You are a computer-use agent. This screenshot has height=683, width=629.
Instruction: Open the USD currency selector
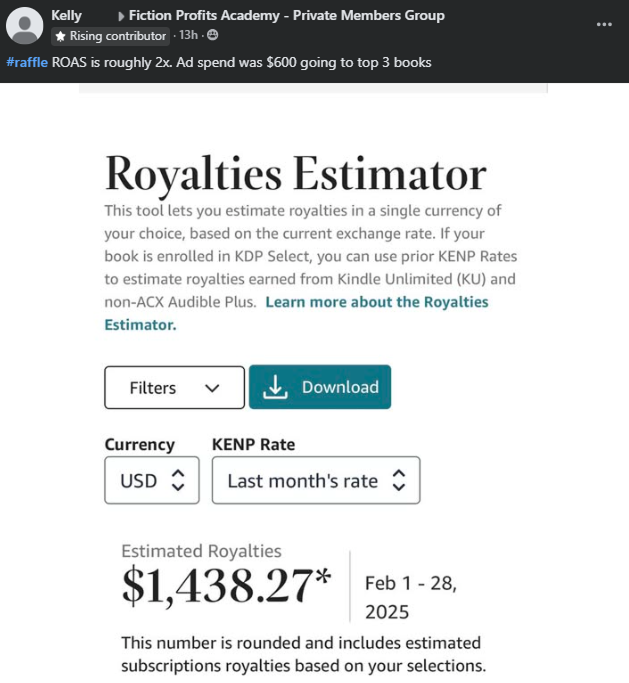click(x=152, y=480)
